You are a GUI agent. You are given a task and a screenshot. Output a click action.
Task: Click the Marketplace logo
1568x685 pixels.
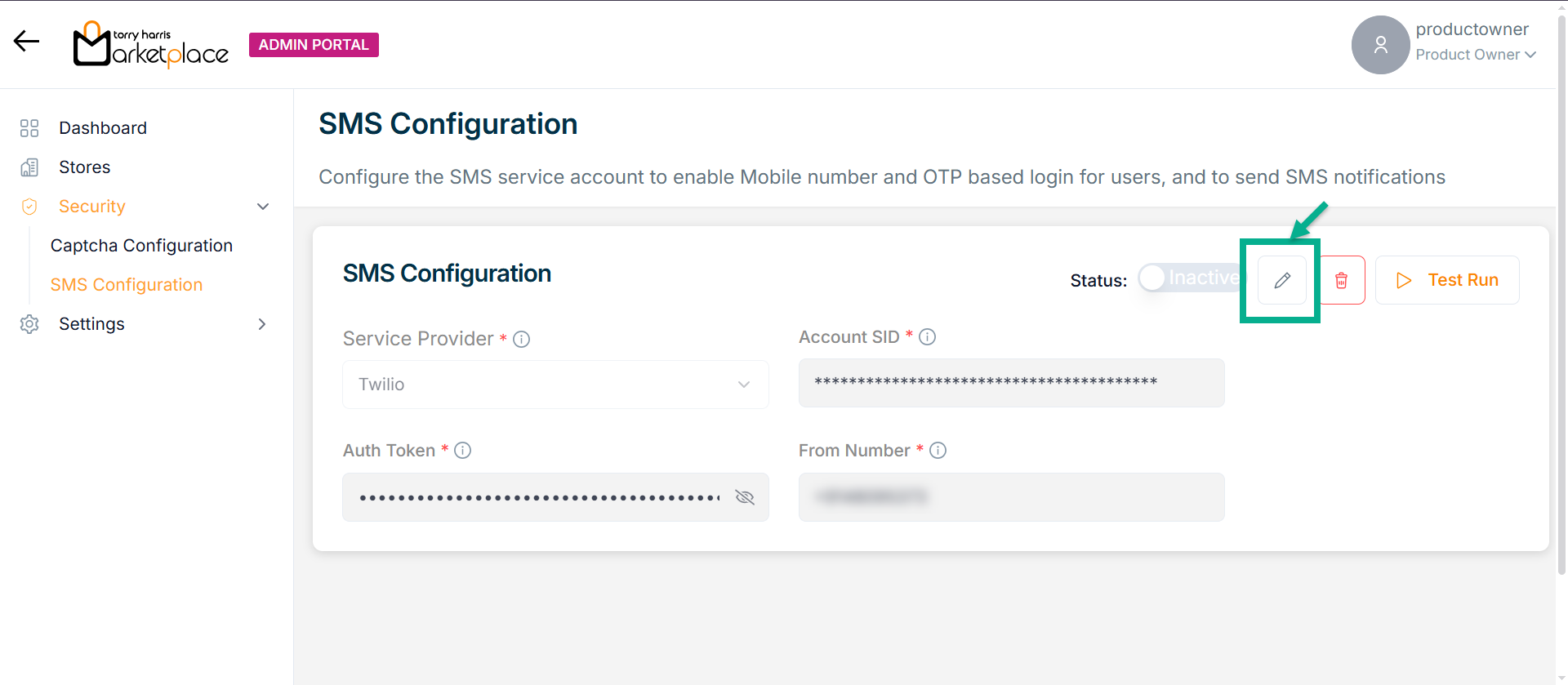coord(151,45)
